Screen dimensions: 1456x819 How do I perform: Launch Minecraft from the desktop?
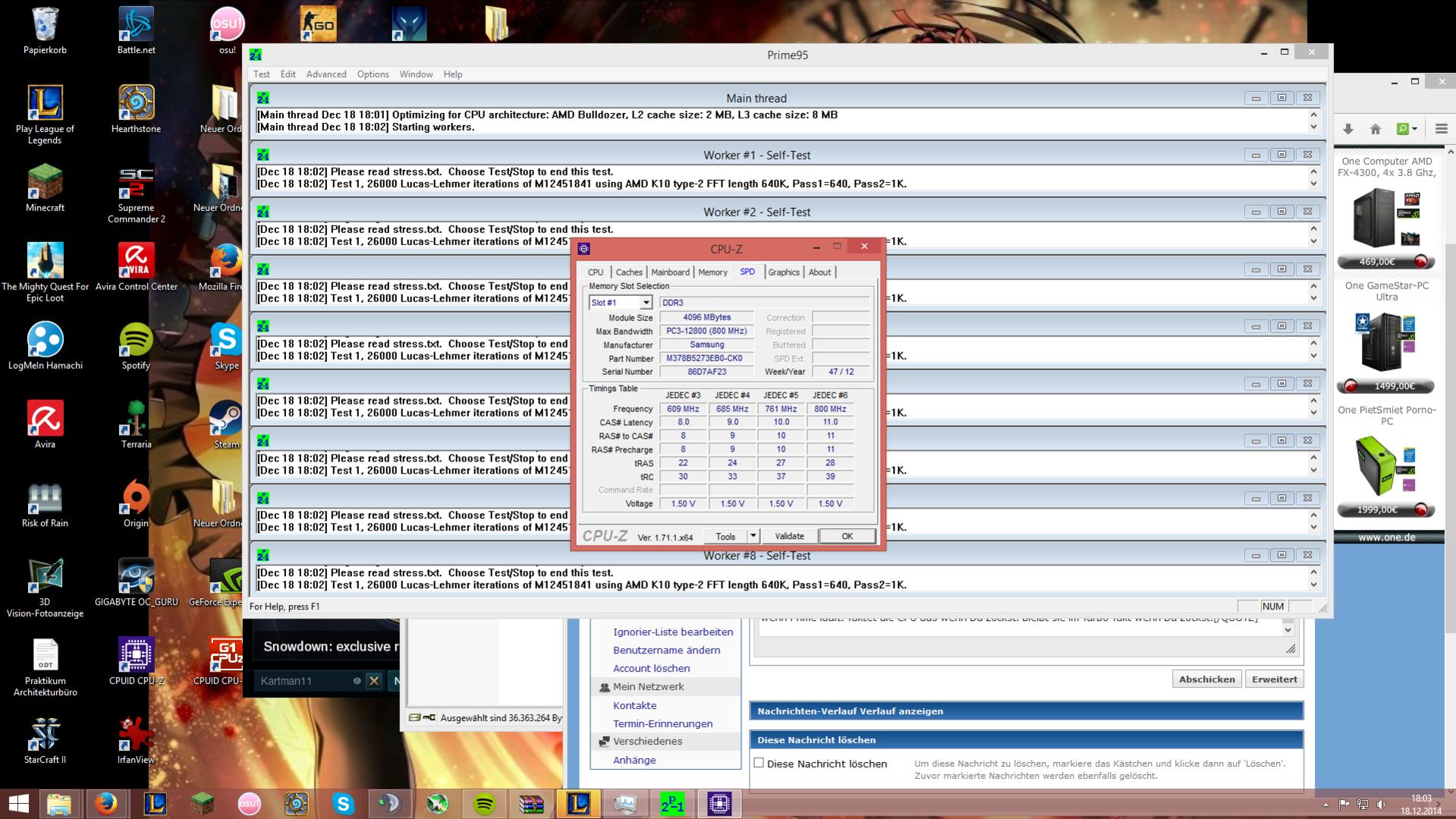[x=45, y=187]
